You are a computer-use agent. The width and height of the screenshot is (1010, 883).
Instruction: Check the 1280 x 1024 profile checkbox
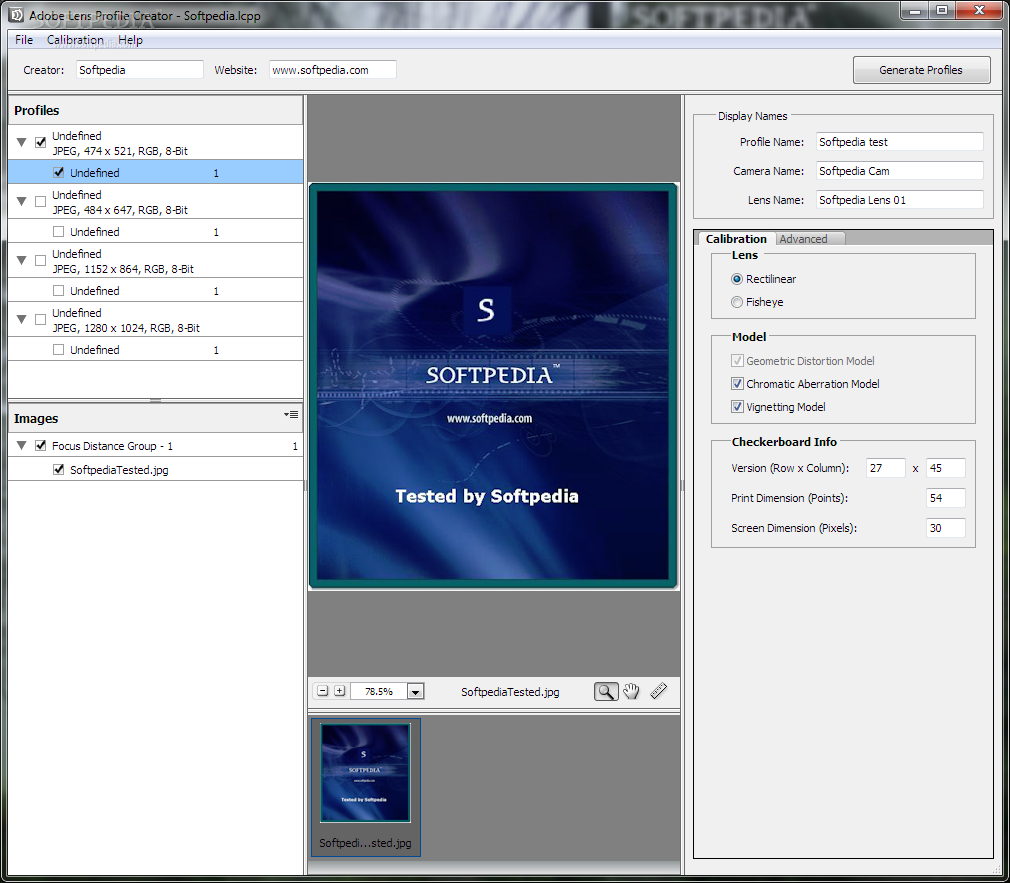(41, 319)
